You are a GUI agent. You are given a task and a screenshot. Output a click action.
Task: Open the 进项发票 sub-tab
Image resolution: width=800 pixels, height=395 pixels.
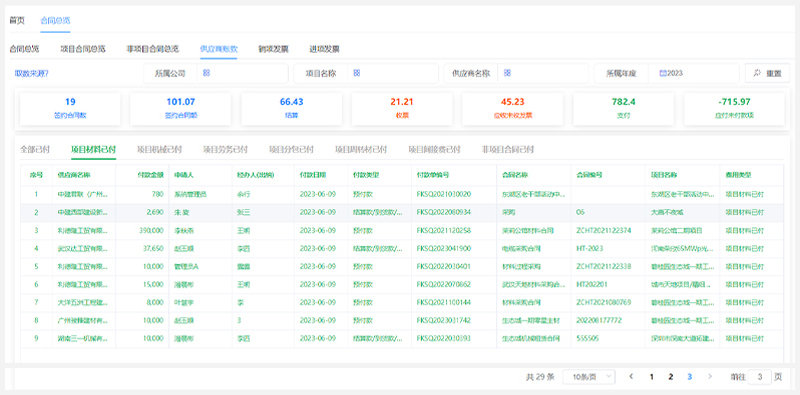(324, 49)
